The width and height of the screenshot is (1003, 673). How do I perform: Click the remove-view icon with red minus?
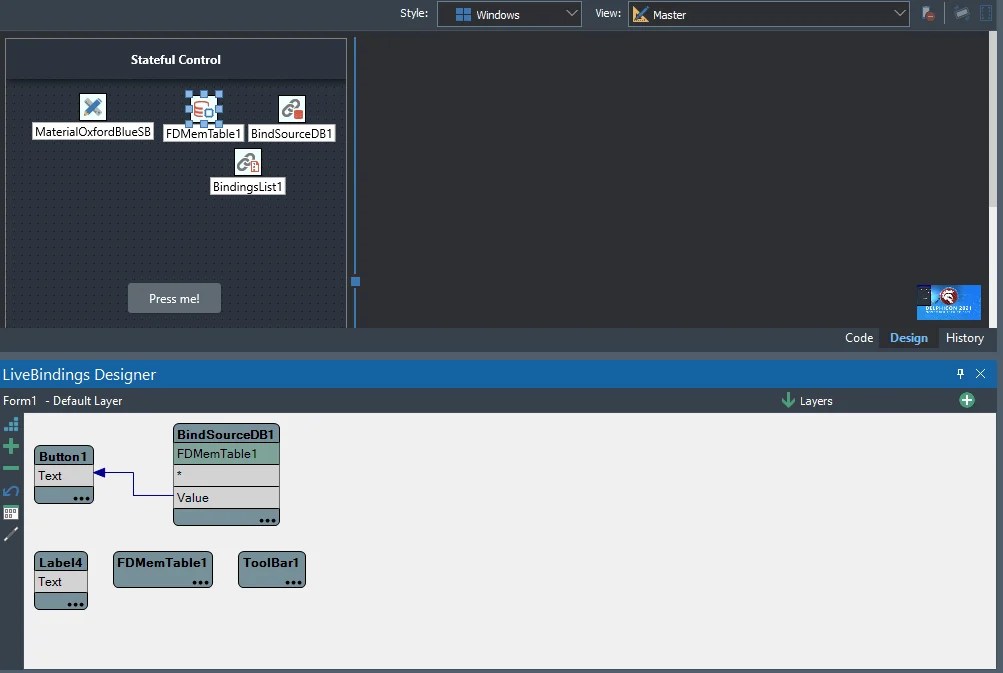point(928,13)
